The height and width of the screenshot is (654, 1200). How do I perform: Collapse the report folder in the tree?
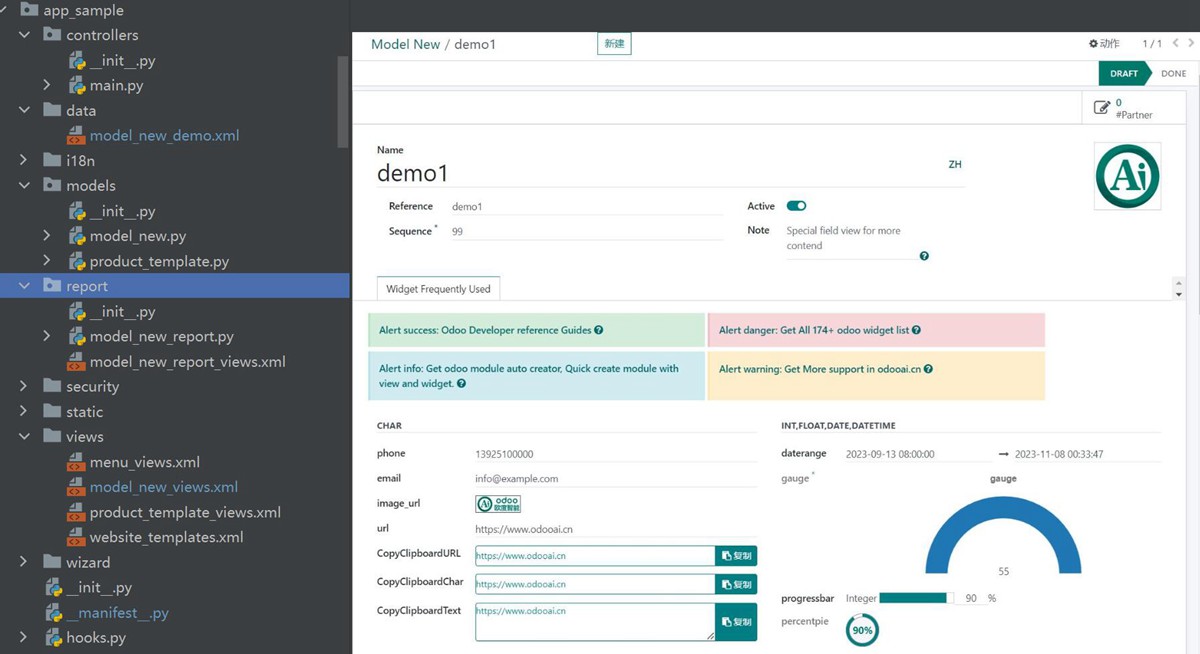click(24, 285)
